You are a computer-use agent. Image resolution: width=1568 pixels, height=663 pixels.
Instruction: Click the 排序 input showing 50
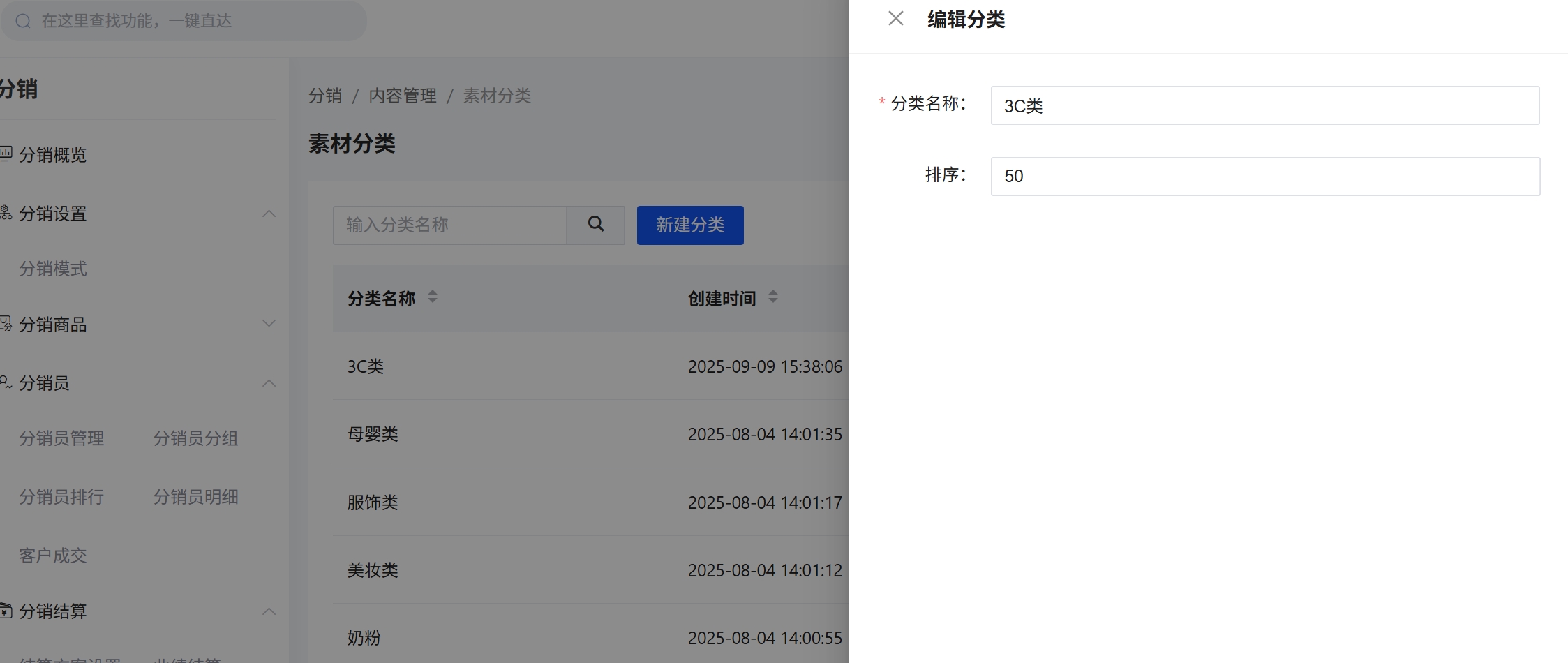(1264, 176)
